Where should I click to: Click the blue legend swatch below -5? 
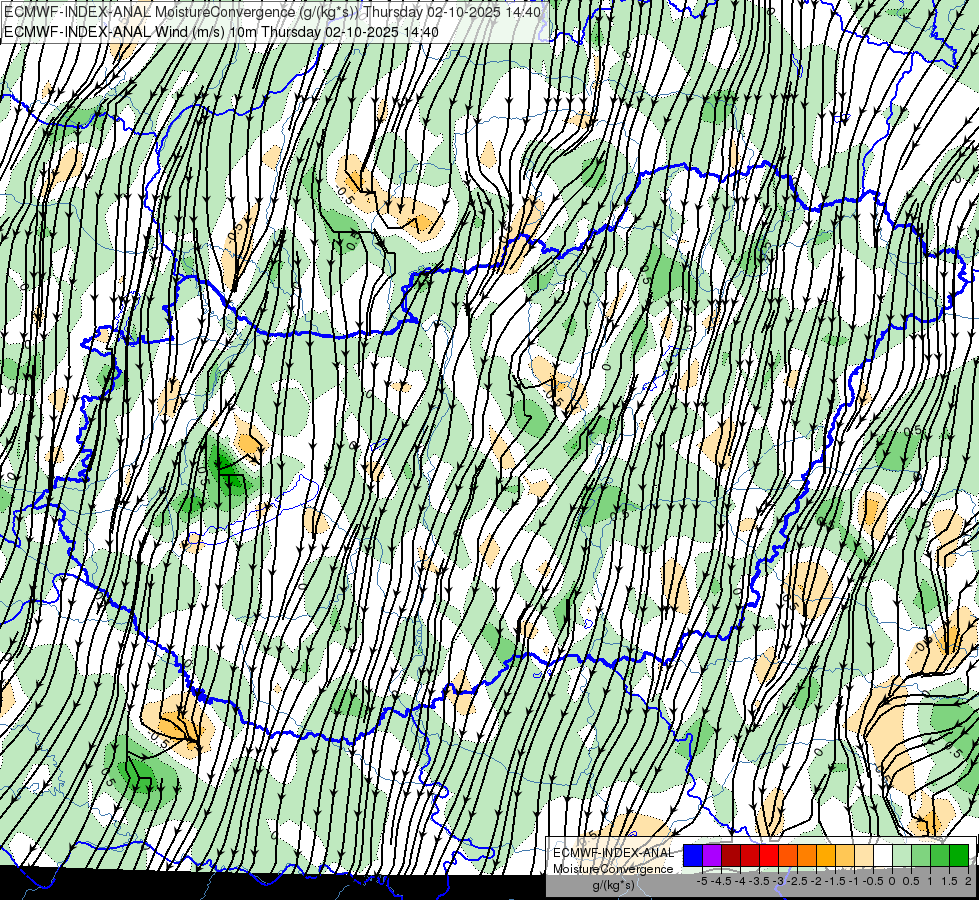tap(692, 855)
